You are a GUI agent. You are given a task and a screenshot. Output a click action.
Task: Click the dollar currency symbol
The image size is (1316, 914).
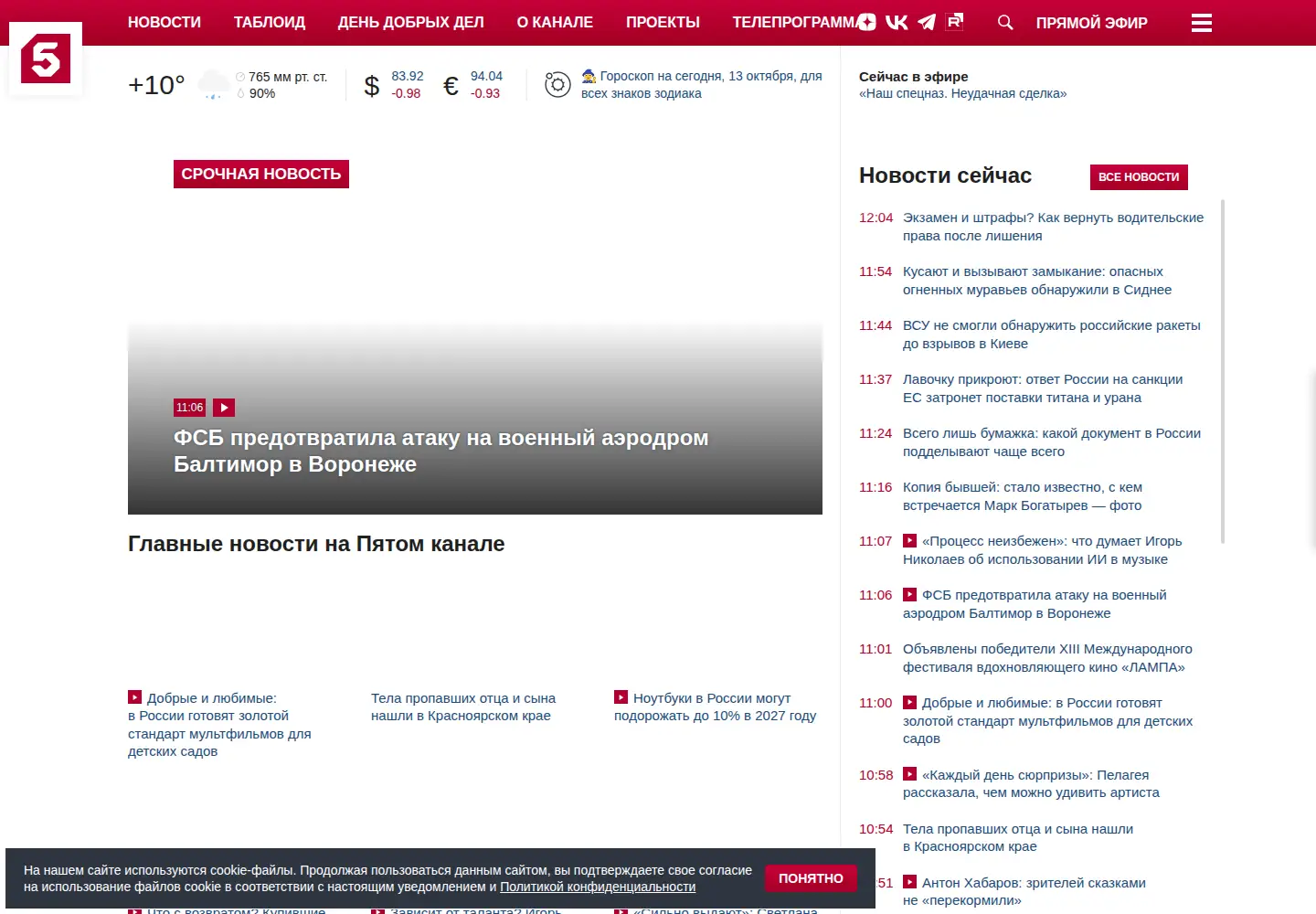point(372,85)
